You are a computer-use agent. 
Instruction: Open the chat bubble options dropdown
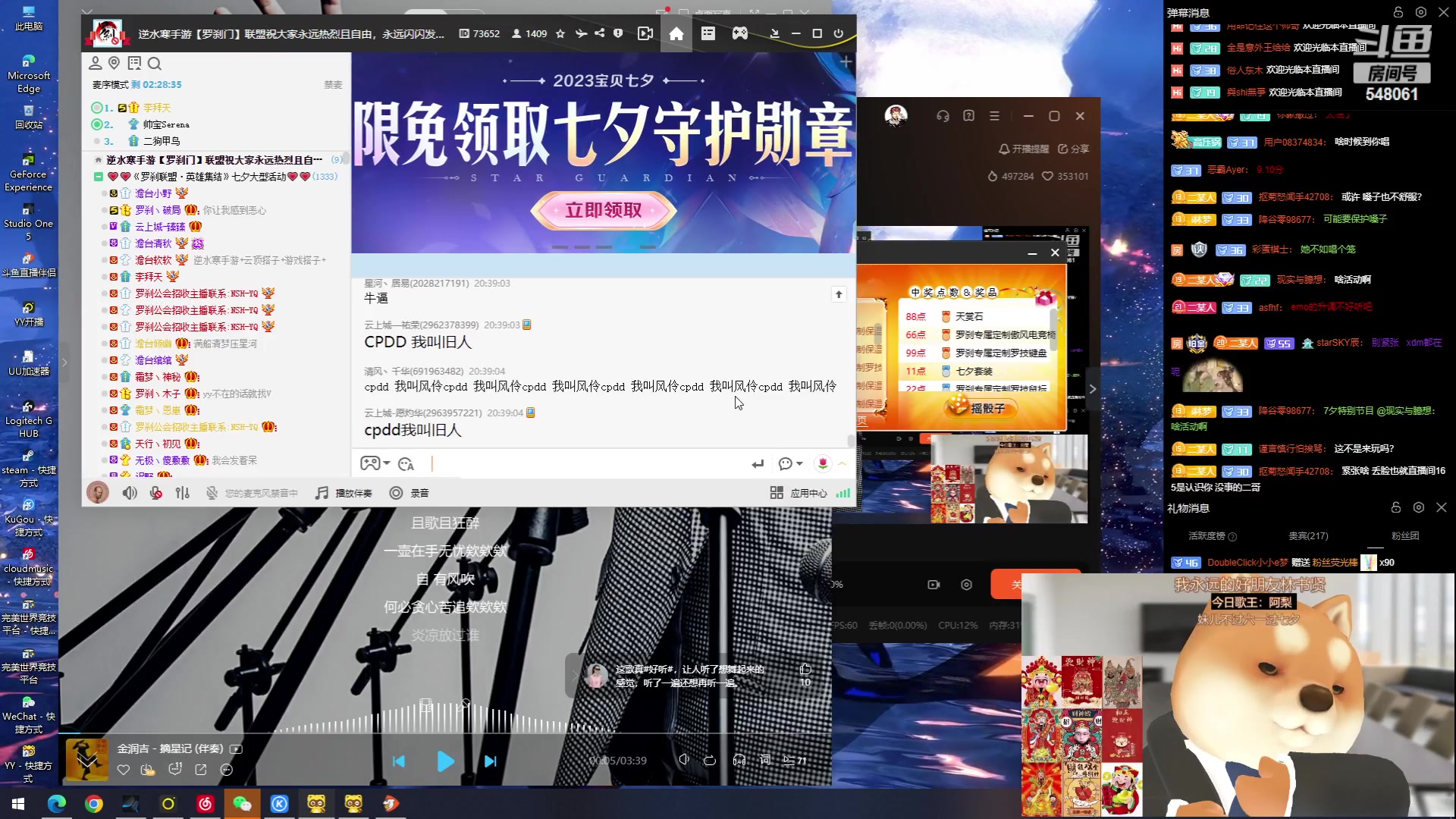point(790,463)
